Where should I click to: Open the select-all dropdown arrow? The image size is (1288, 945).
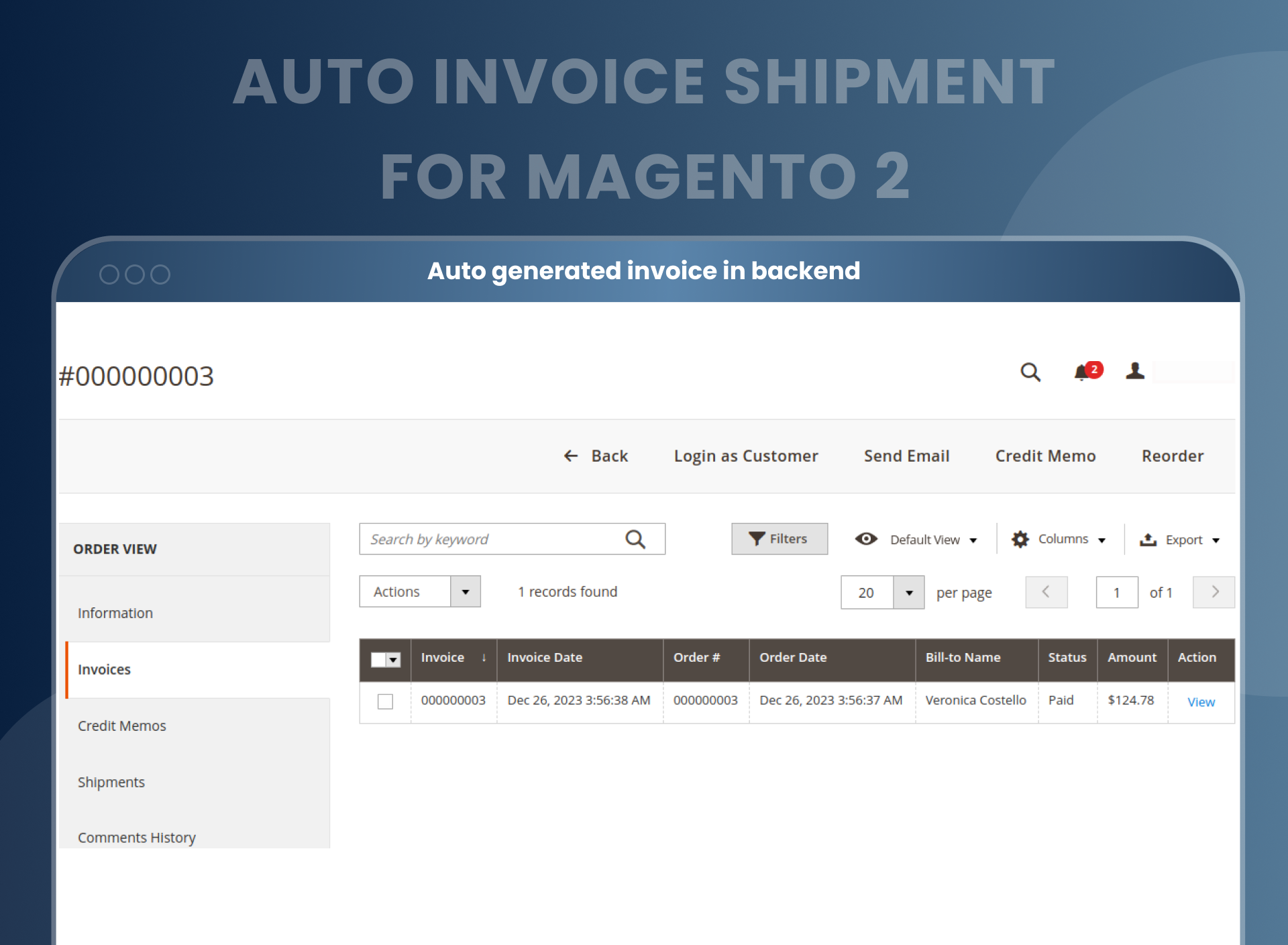(394, 660)
